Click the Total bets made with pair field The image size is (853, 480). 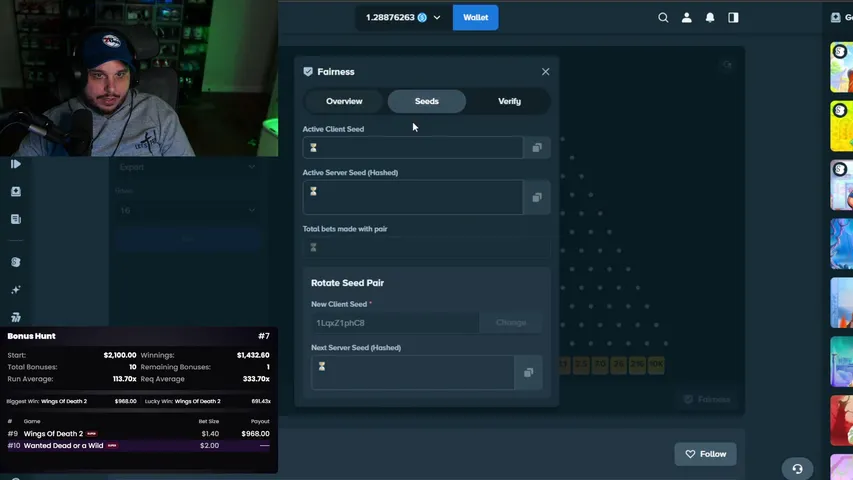click(x=426, y=248)
